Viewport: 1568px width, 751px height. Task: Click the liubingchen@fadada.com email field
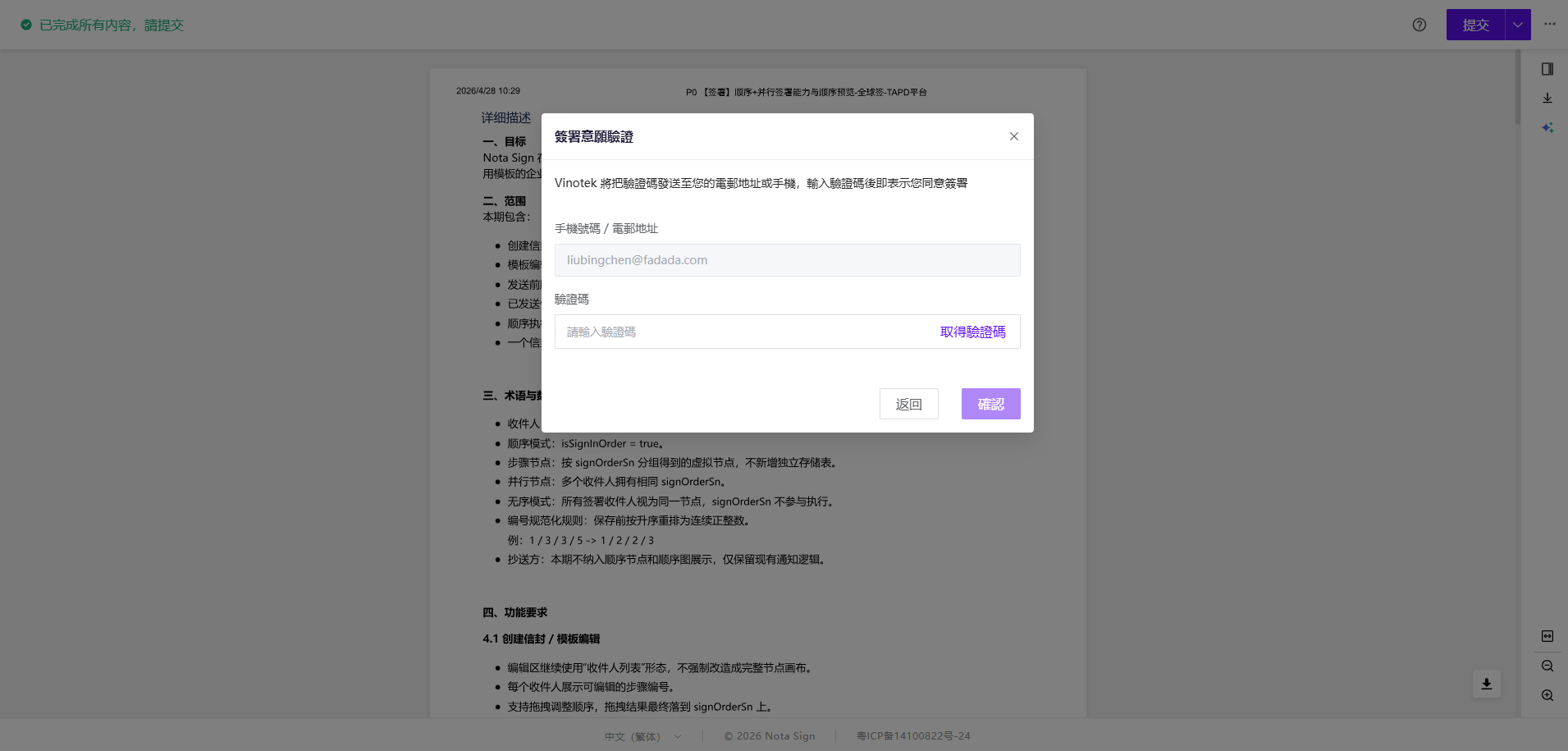[787, 260]
